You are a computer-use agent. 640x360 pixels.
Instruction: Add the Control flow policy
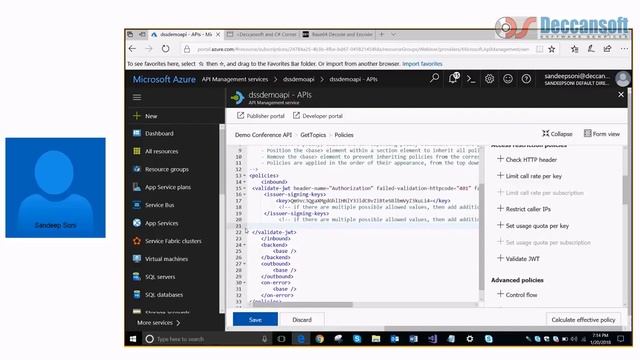point(517,294)
